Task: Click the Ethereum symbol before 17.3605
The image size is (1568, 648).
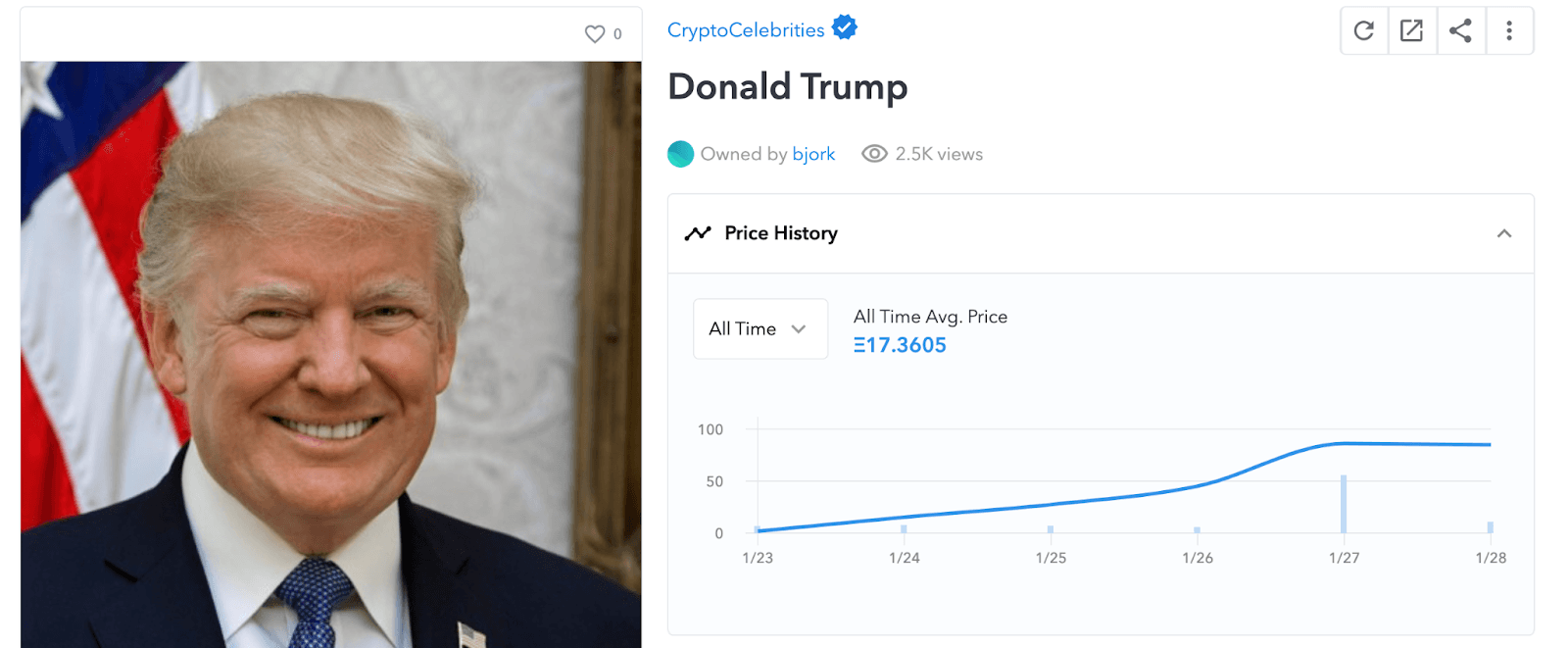Action: [859, 344]
